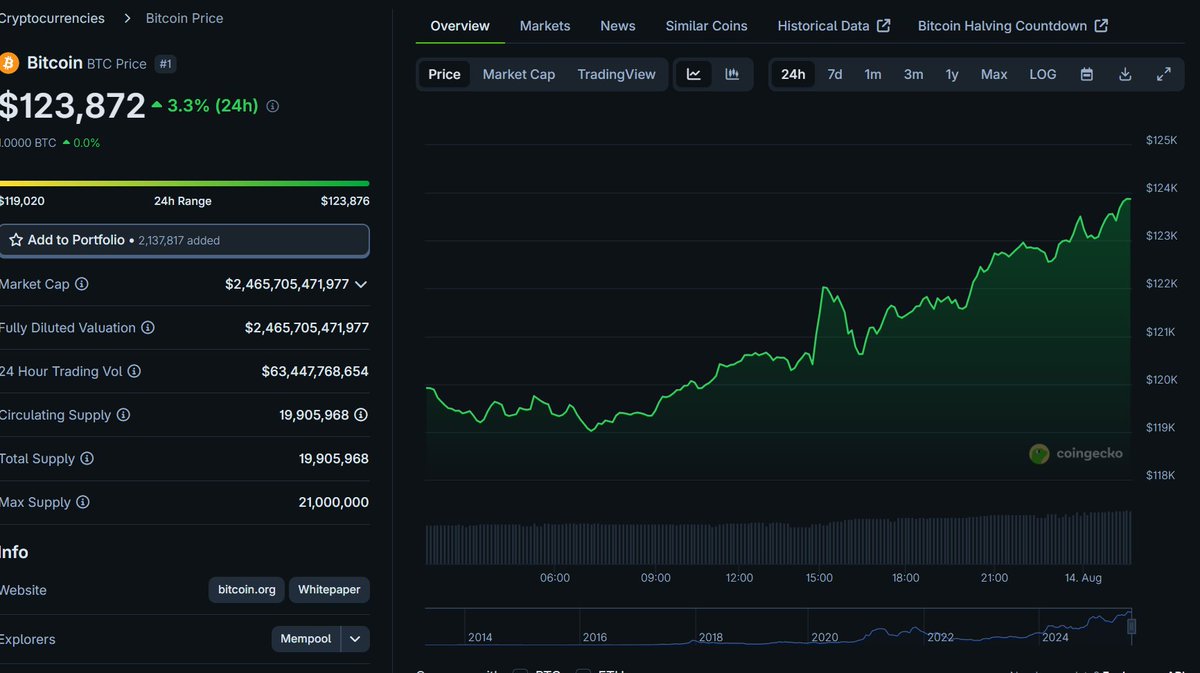1200x673 pixels.
Task: Click the #1 rank badge
Action: click(166, 64)
